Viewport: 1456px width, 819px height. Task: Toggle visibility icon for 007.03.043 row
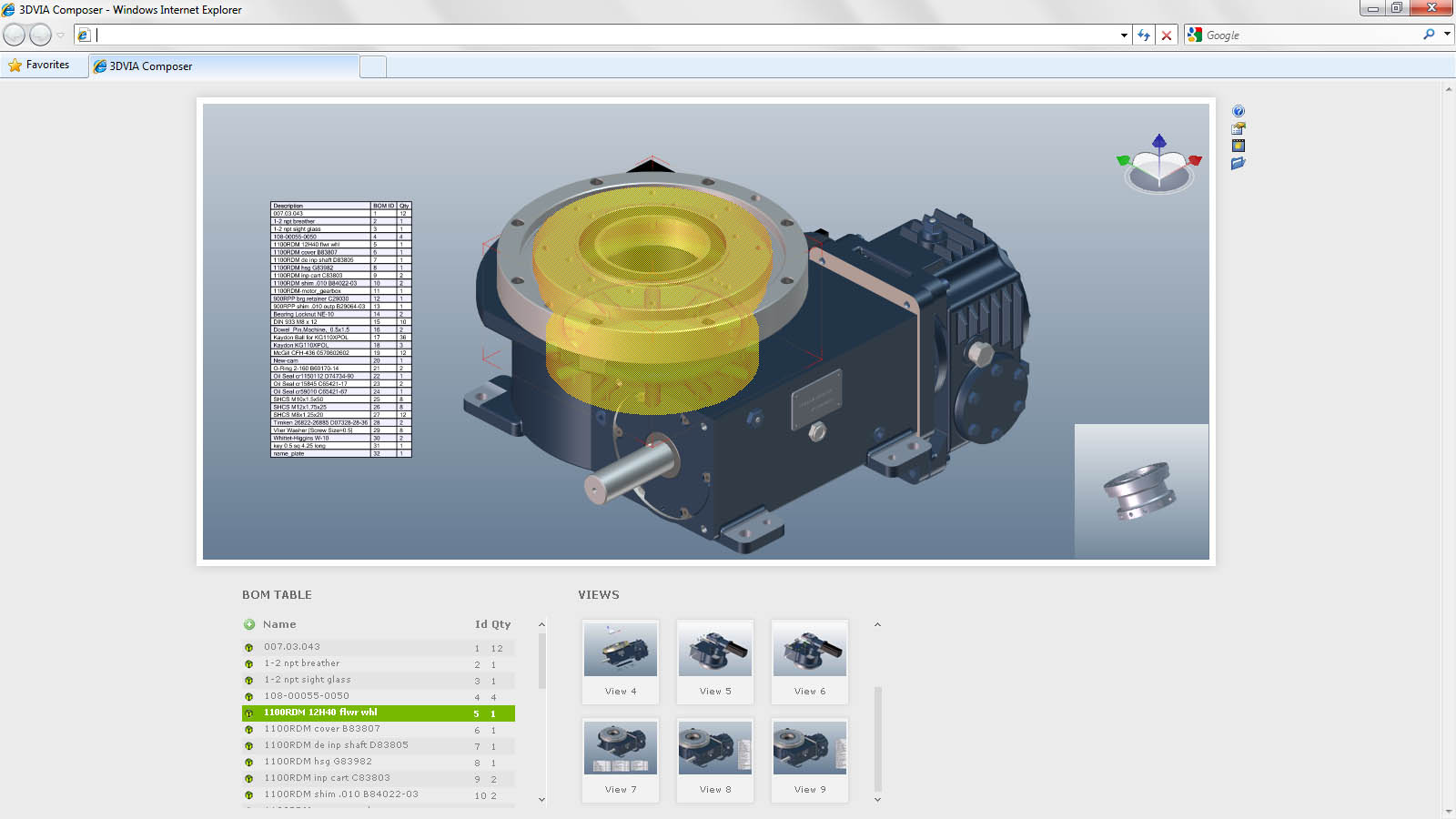pyautogui.click(x=248, y=648)
